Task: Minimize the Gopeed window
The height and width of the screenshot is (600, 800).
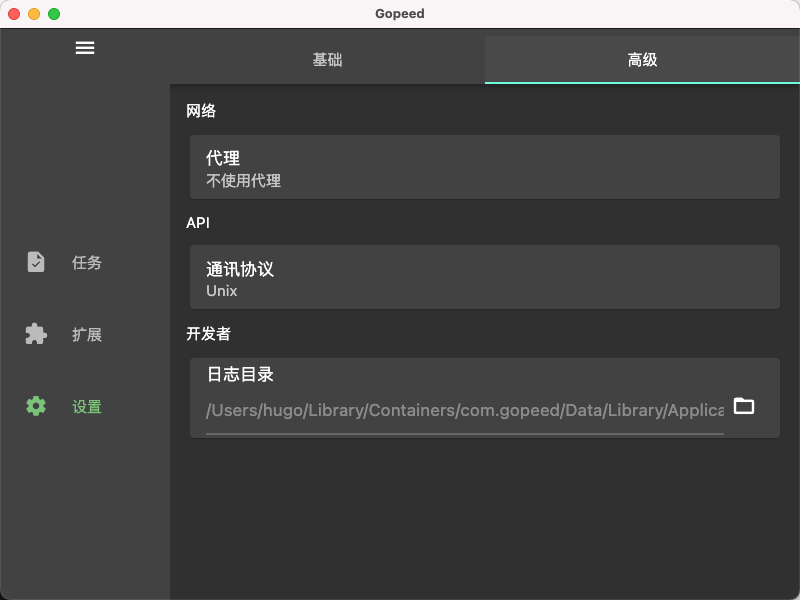Action: (x=34, y=14)
